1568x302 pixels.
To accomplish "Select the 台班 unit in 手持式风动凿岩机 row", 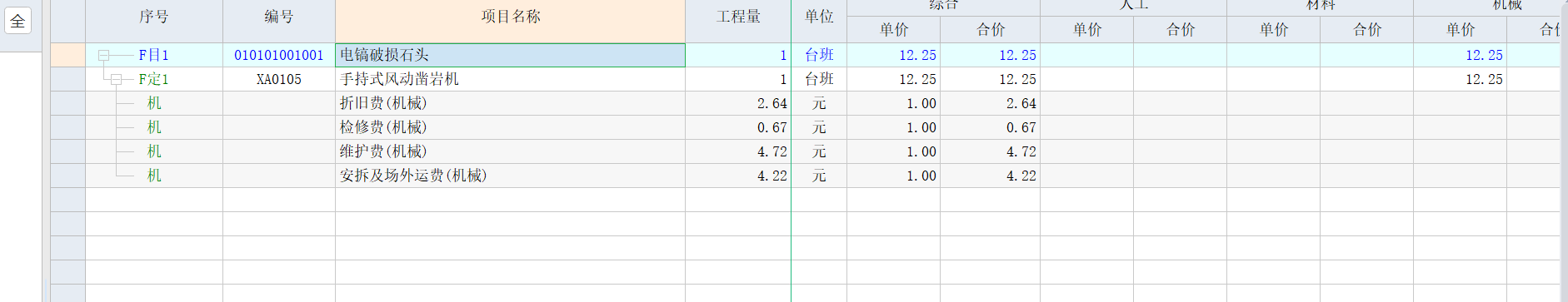I will tap(819, 79).
